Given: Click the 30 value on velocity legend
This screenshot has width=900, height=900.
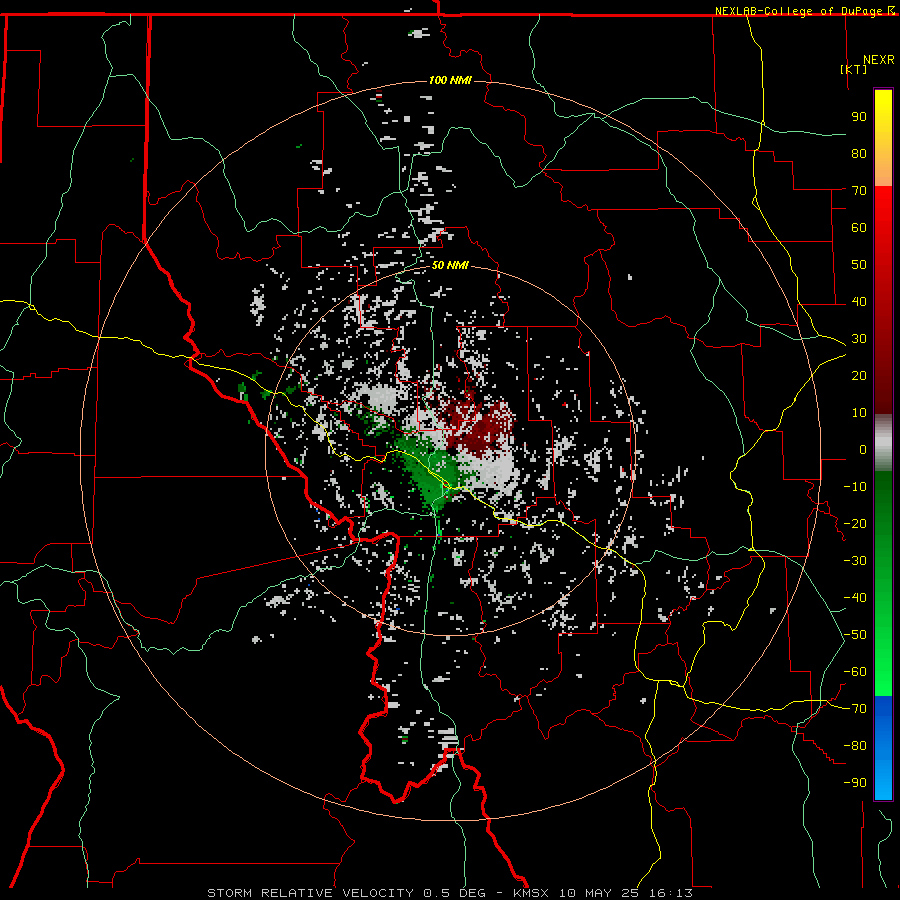Looking at the screenshot, I should coord(859,339).
